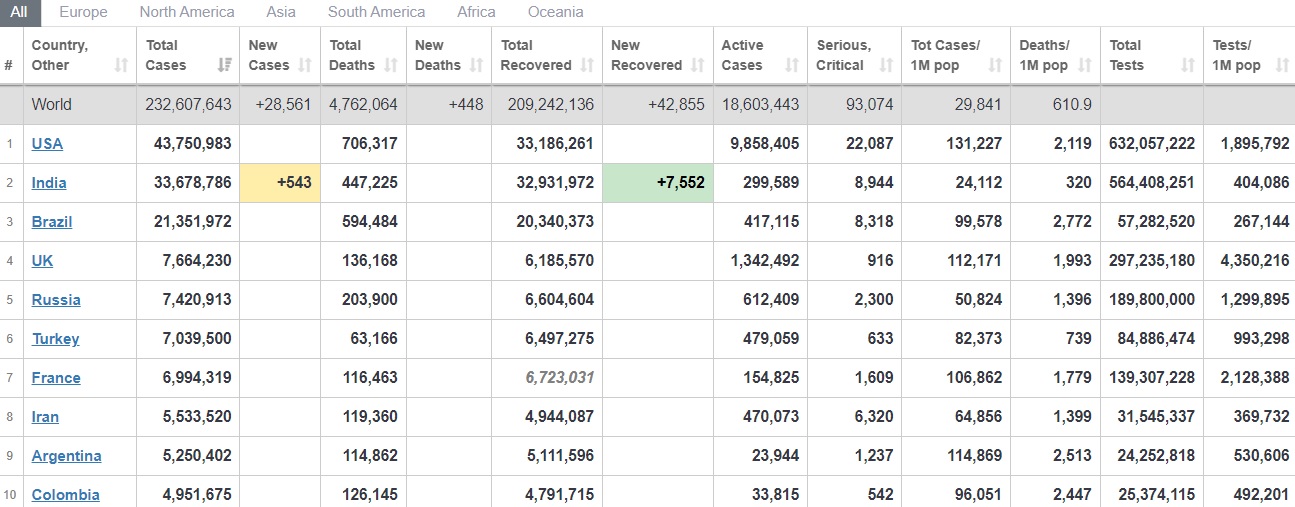This screenshot has height=507, width=1295.
Task: Sort by Country, Other arrow icon
Action: [x=121, y=66]
